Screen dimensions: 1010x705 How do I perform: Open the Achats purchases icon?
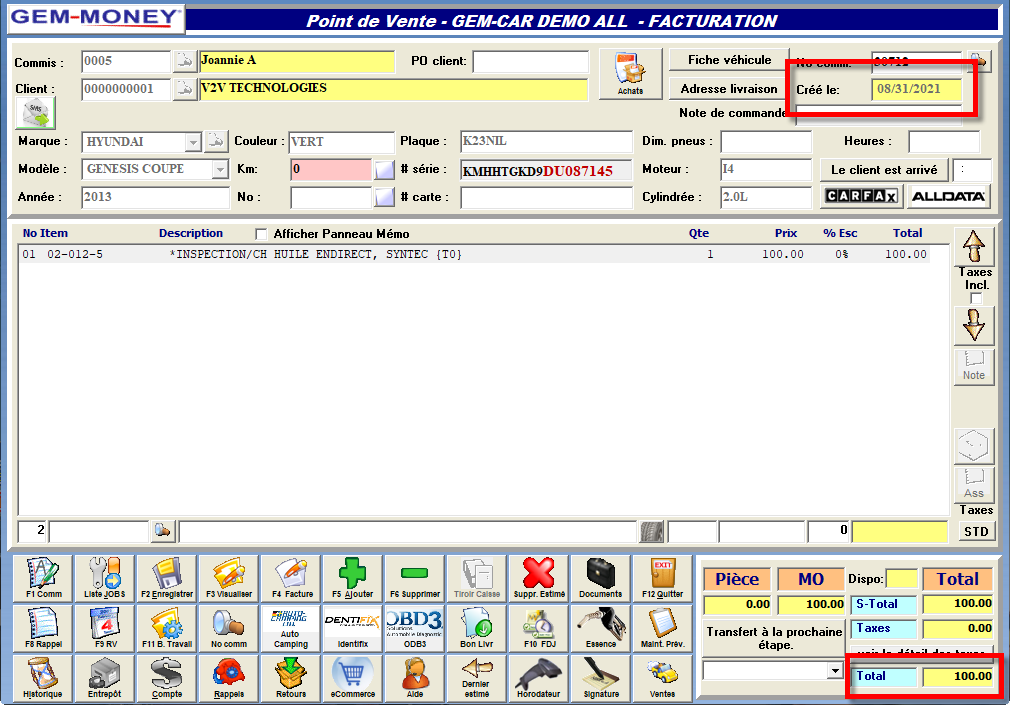(x=630, y=73)
